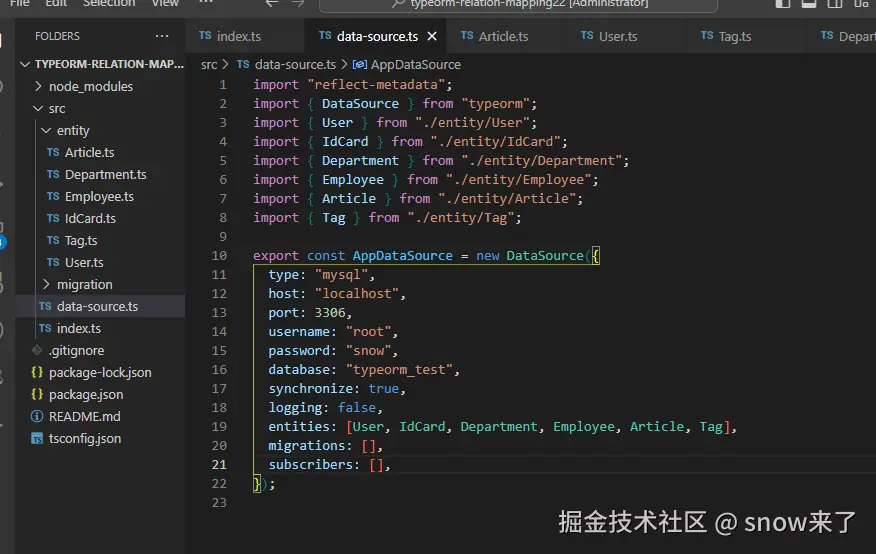Screen dimensions: 876x554
Task: Click the "localhost" host string
Action: click(x=356, y=294)
